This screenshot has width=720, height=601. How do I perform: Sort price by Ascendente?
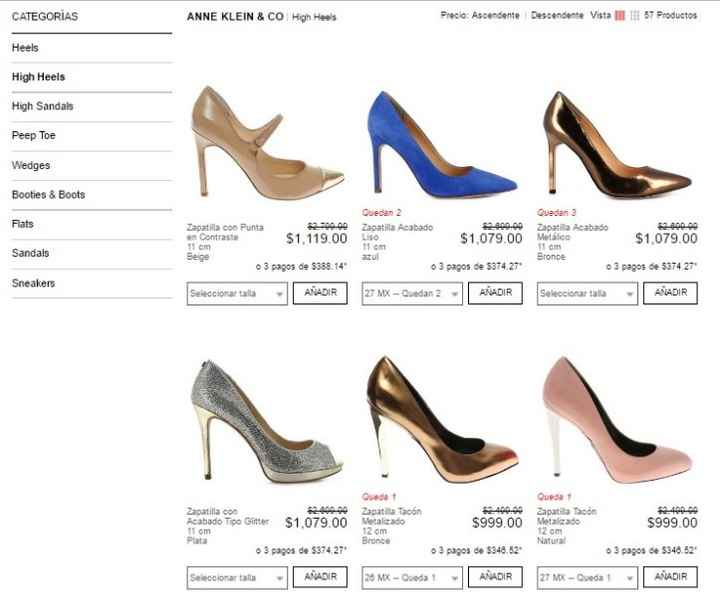coord(496,16)
